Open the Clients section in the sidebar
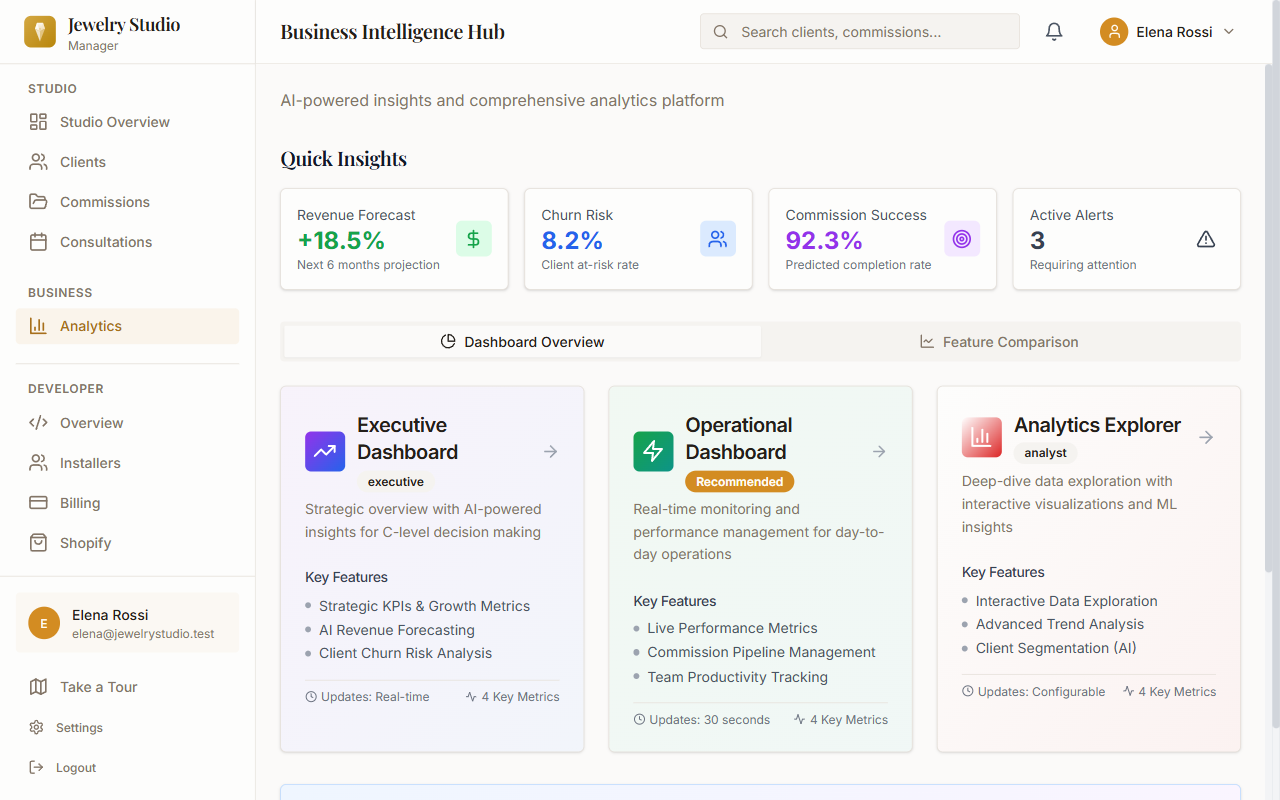1280x800 pixels. [80, 161]
